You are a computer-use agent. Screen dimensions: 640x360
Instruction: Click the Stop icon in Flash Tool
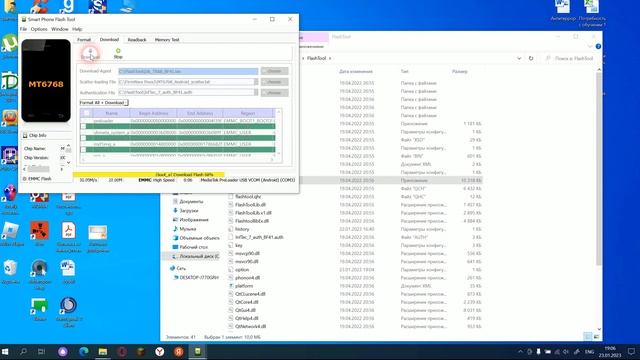coord(118,51)
